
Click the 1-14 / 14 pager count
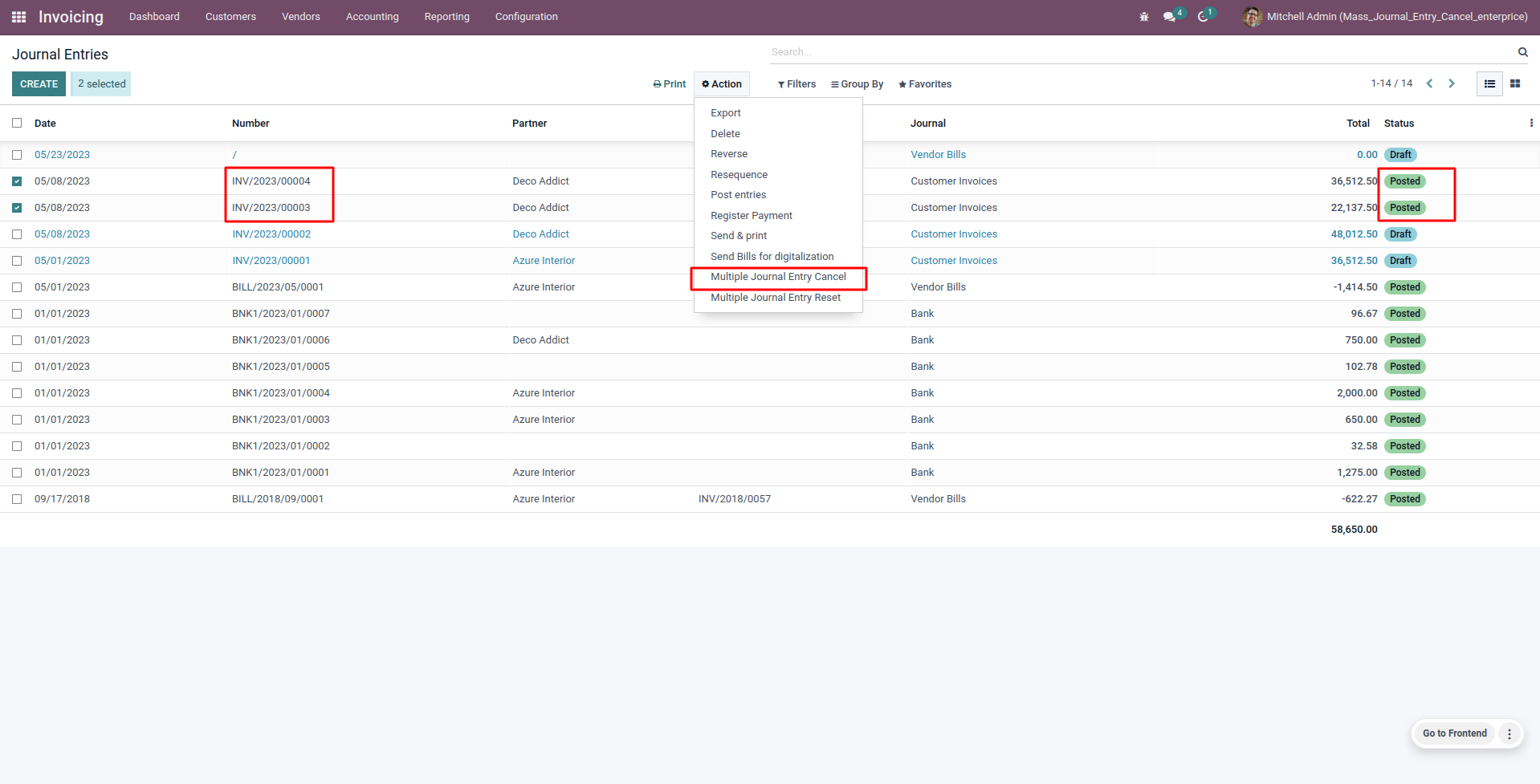coord(1391,83)
